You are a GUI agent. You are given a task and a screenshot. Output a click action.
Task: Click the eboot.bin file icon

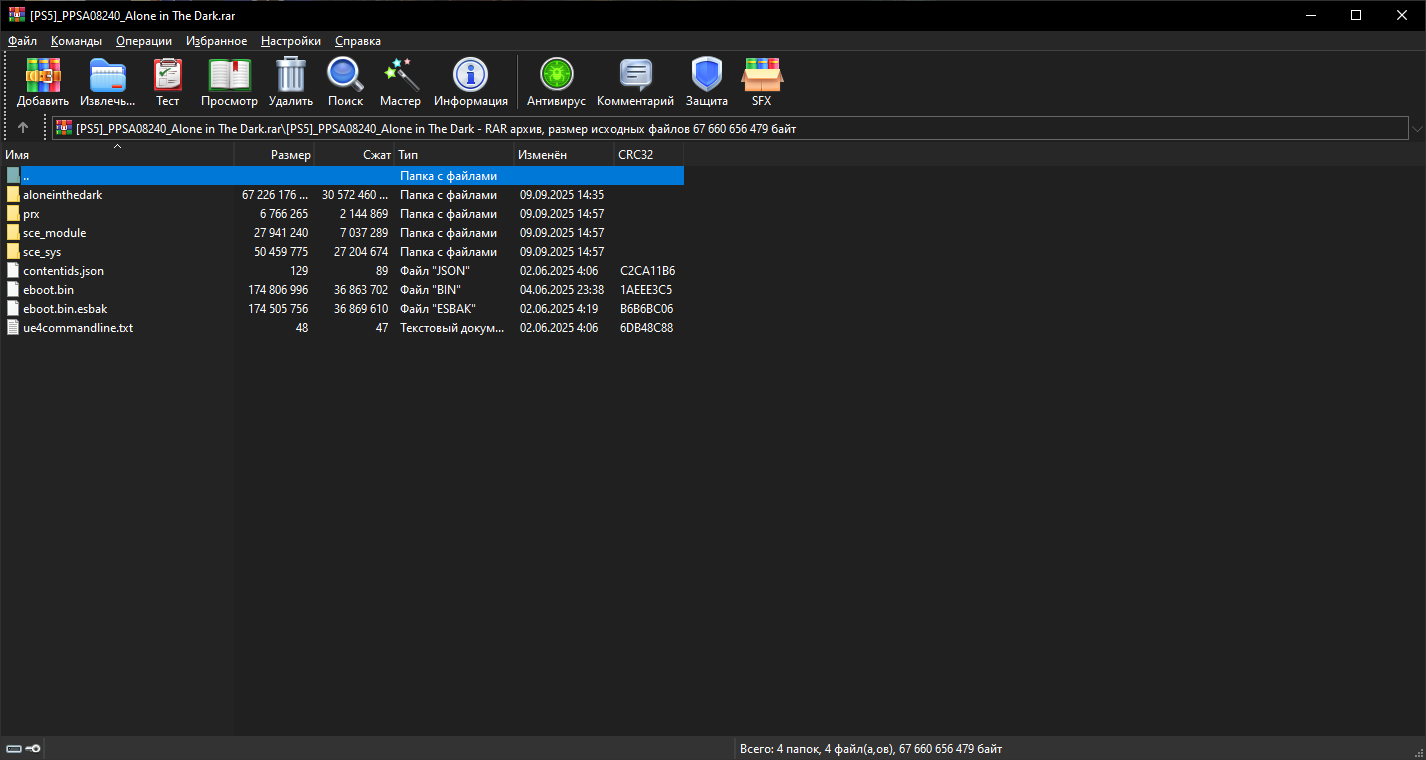click(x=13, y=290)
